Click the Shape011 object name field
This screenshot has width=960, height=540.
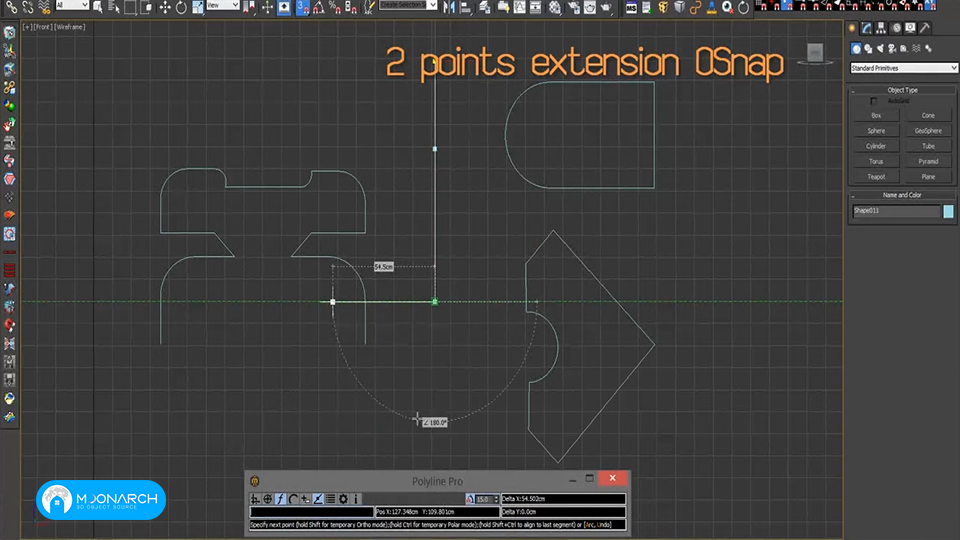[896, 211]
